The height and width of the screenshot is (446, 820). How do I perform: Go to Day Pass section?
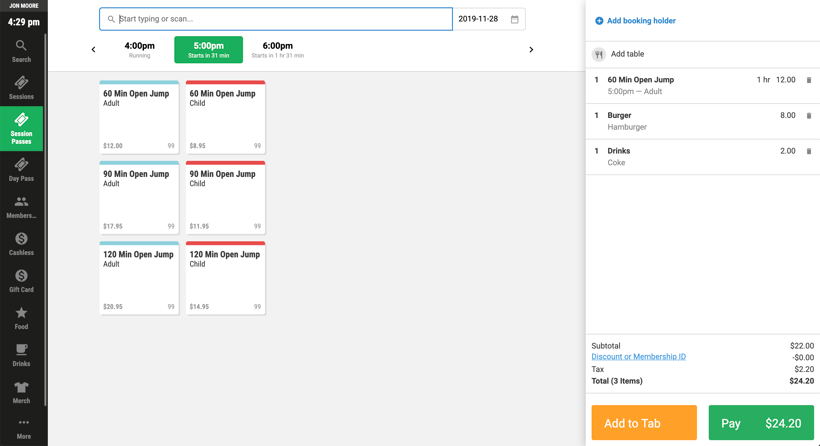(21, 170)
